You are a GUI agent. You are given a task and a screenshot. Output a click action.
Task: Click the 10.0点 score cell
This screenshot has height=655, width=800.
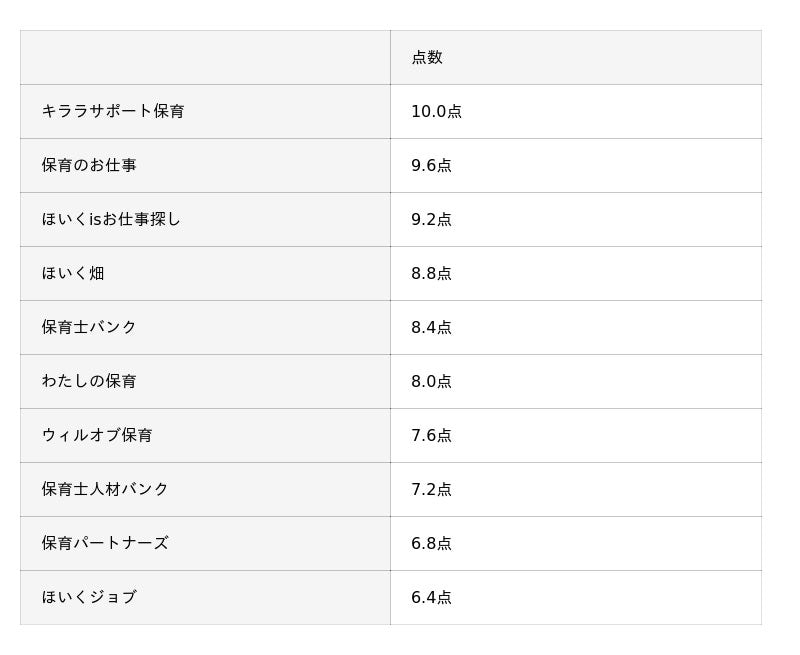[436, 112]
